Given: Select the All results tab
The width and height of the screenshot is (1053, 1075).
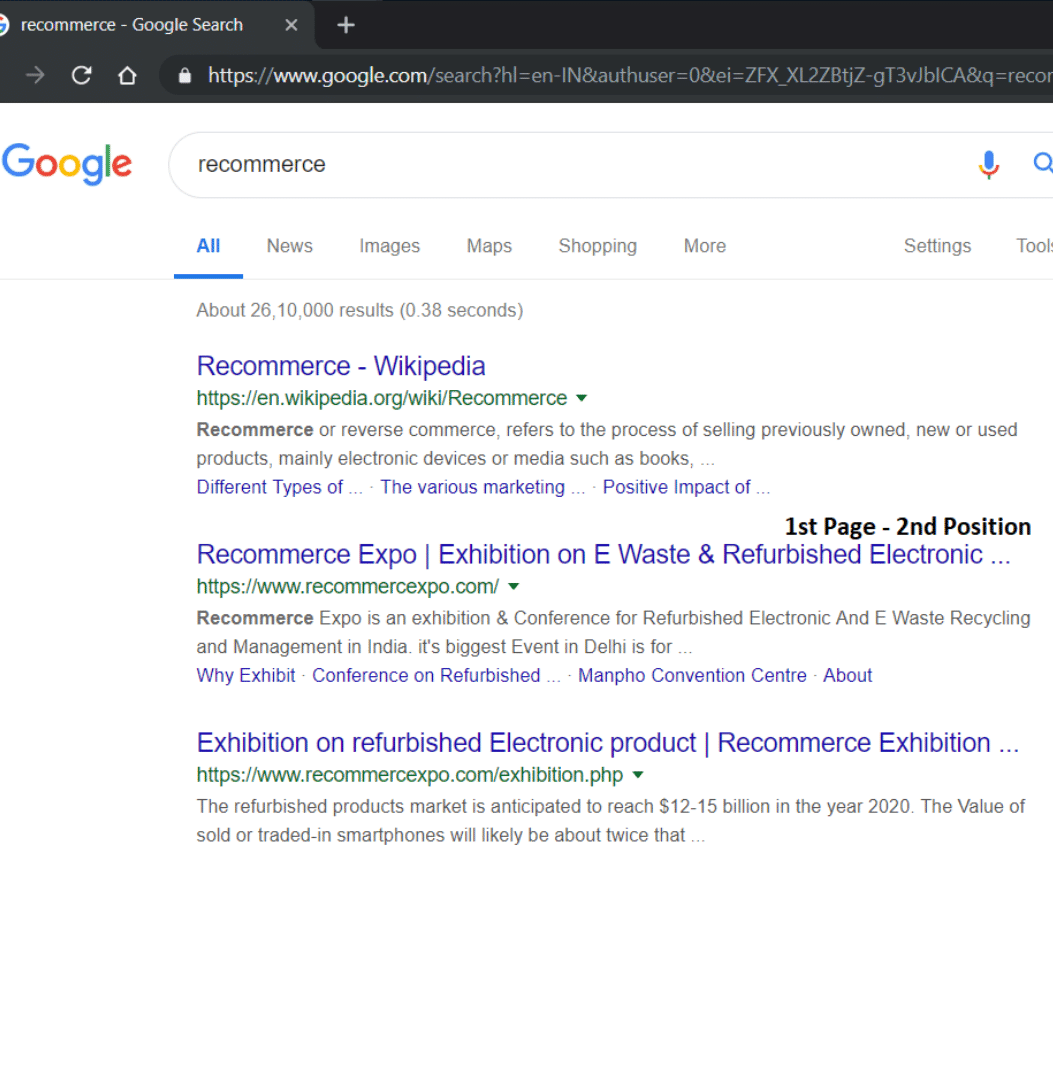Looking at the screenshot, I should tap(208, 246).
